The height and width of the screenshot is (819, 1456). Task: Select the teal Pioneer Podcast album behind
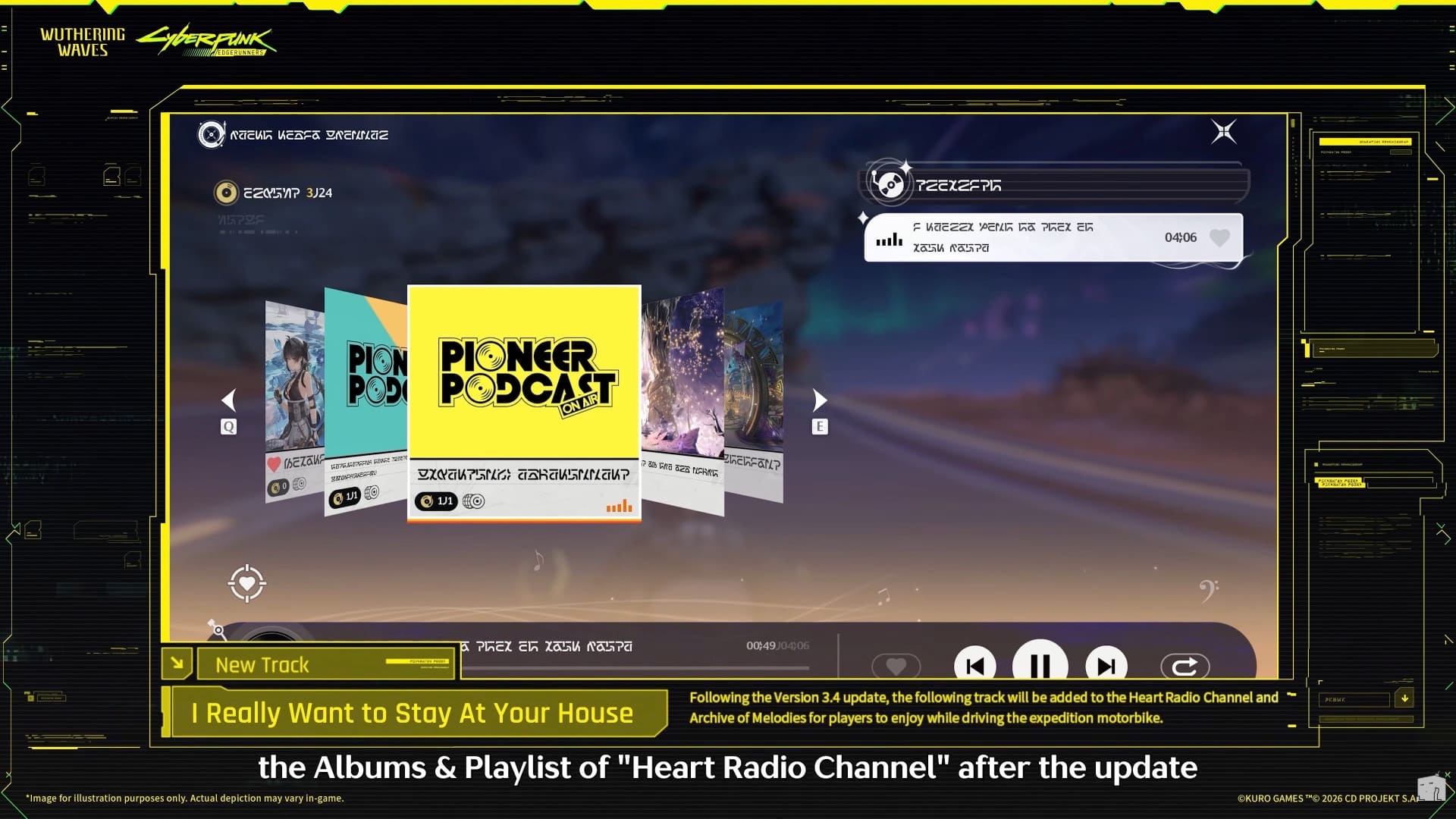pos(366,375)
